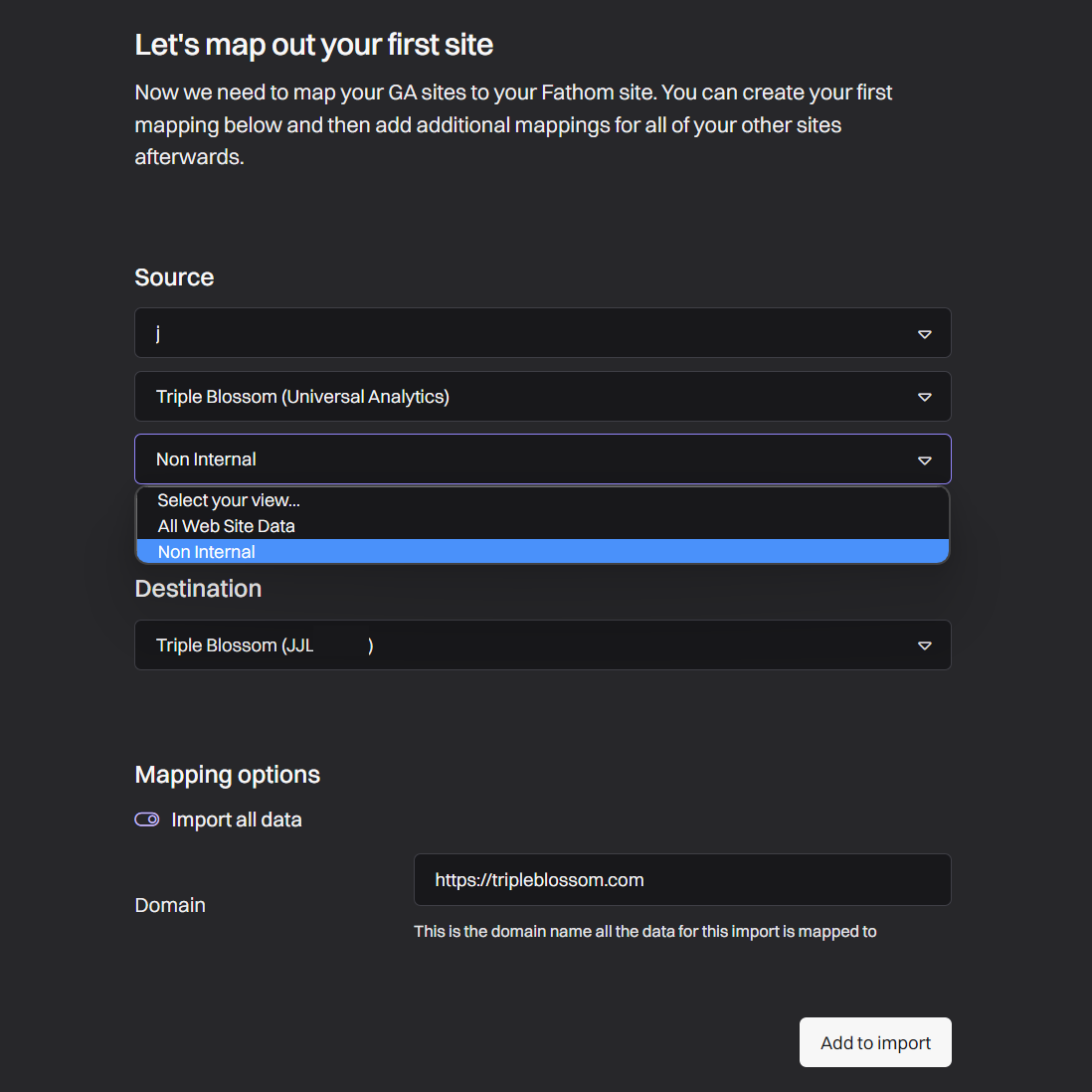
Task: Click the "Destination" section heading
Action: [199, 589]
